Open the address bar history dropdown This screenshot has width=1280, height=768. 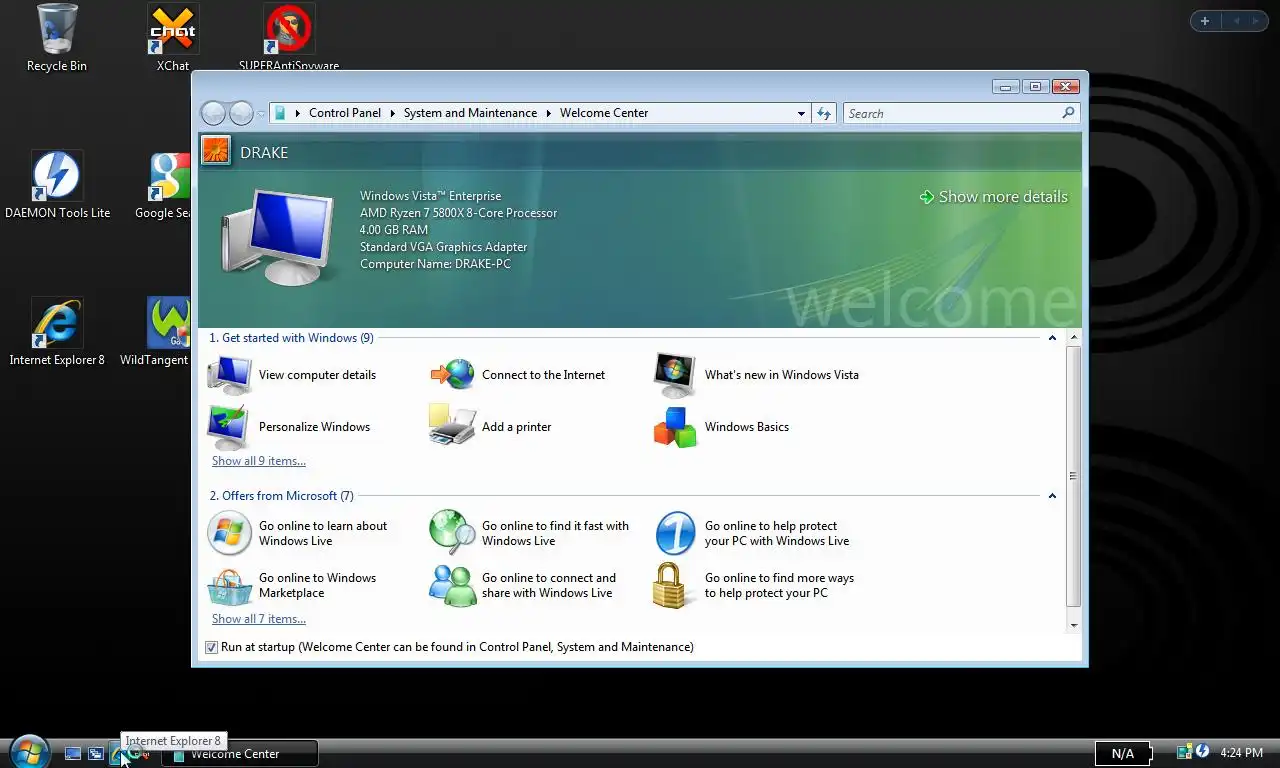pos(801,113)
